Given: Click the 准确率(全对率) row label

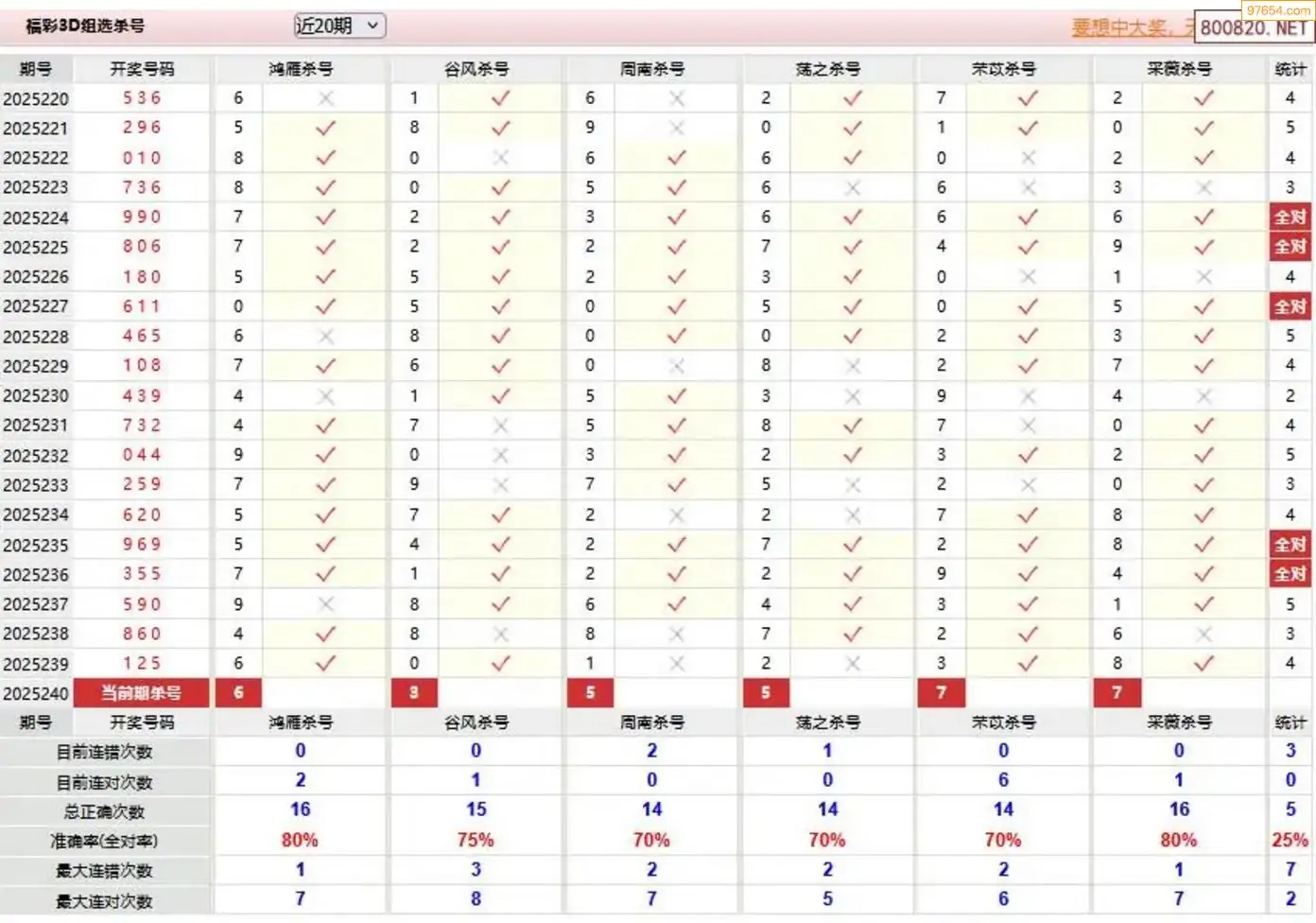Looking at the screenshot, I should coord(105,841).
